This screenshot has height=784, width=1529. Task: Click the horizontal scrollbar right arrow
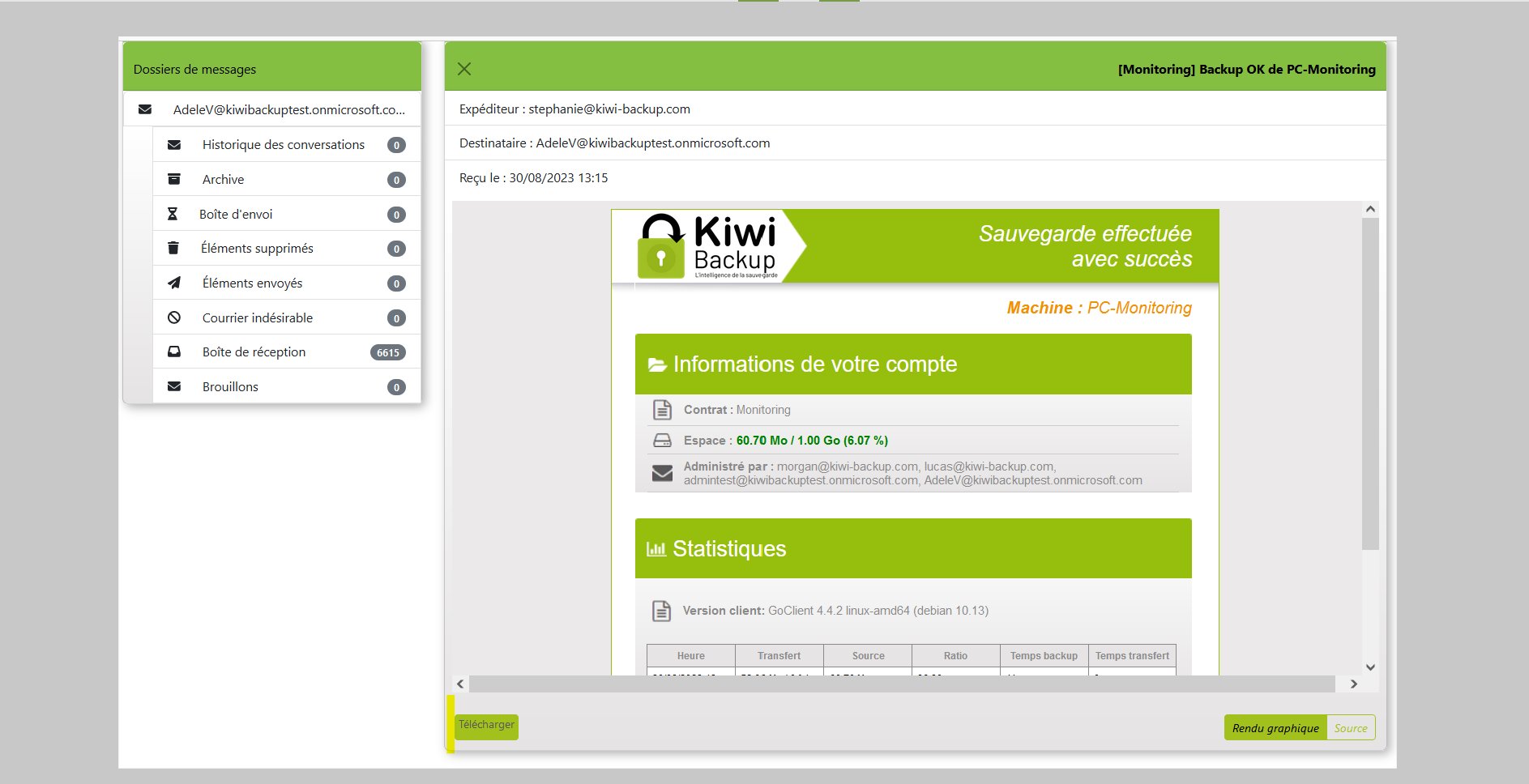click(1354, 684)
